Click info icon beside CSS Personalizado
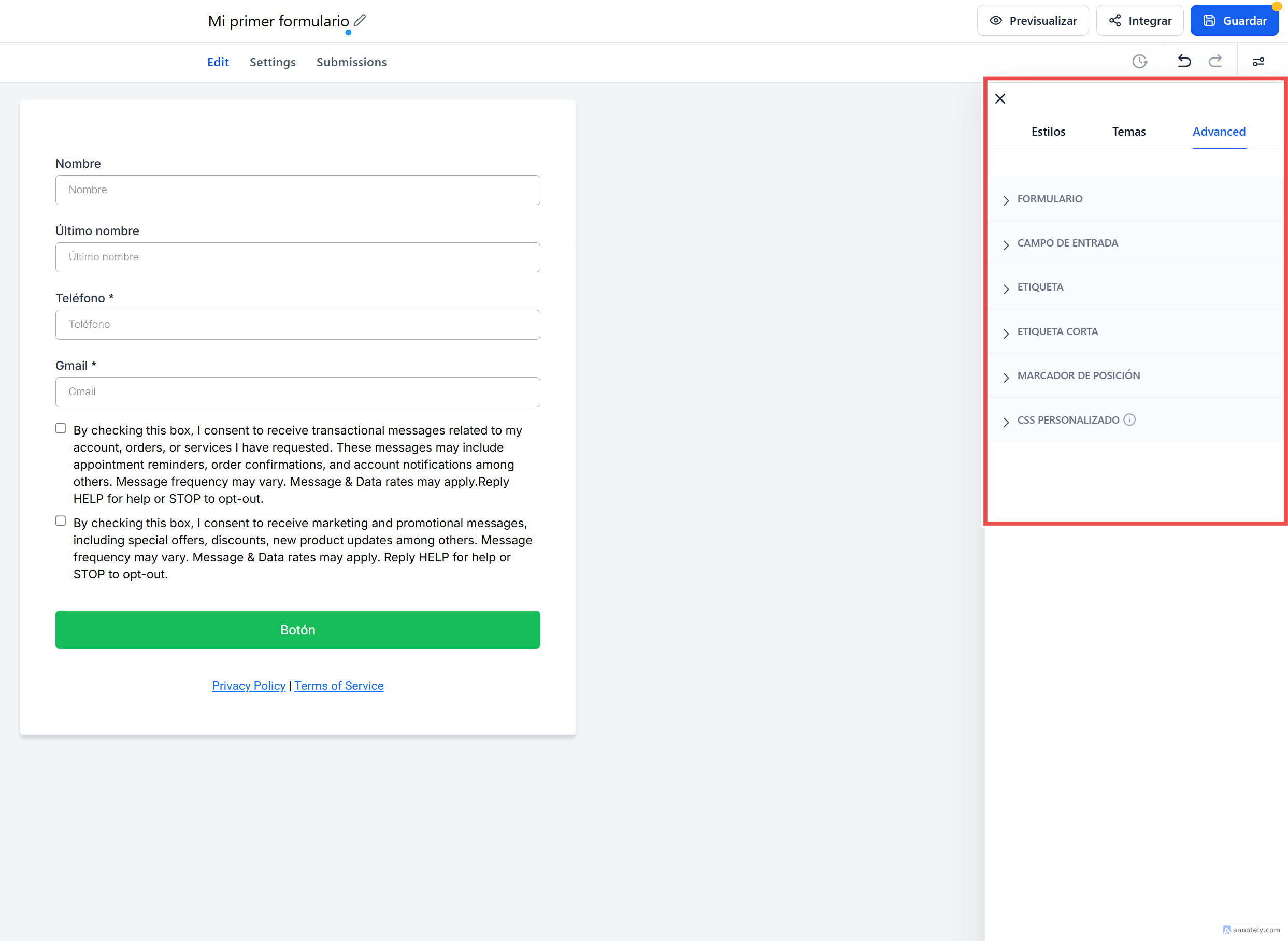This screenshot has width=1288, height=941. 1129,420
